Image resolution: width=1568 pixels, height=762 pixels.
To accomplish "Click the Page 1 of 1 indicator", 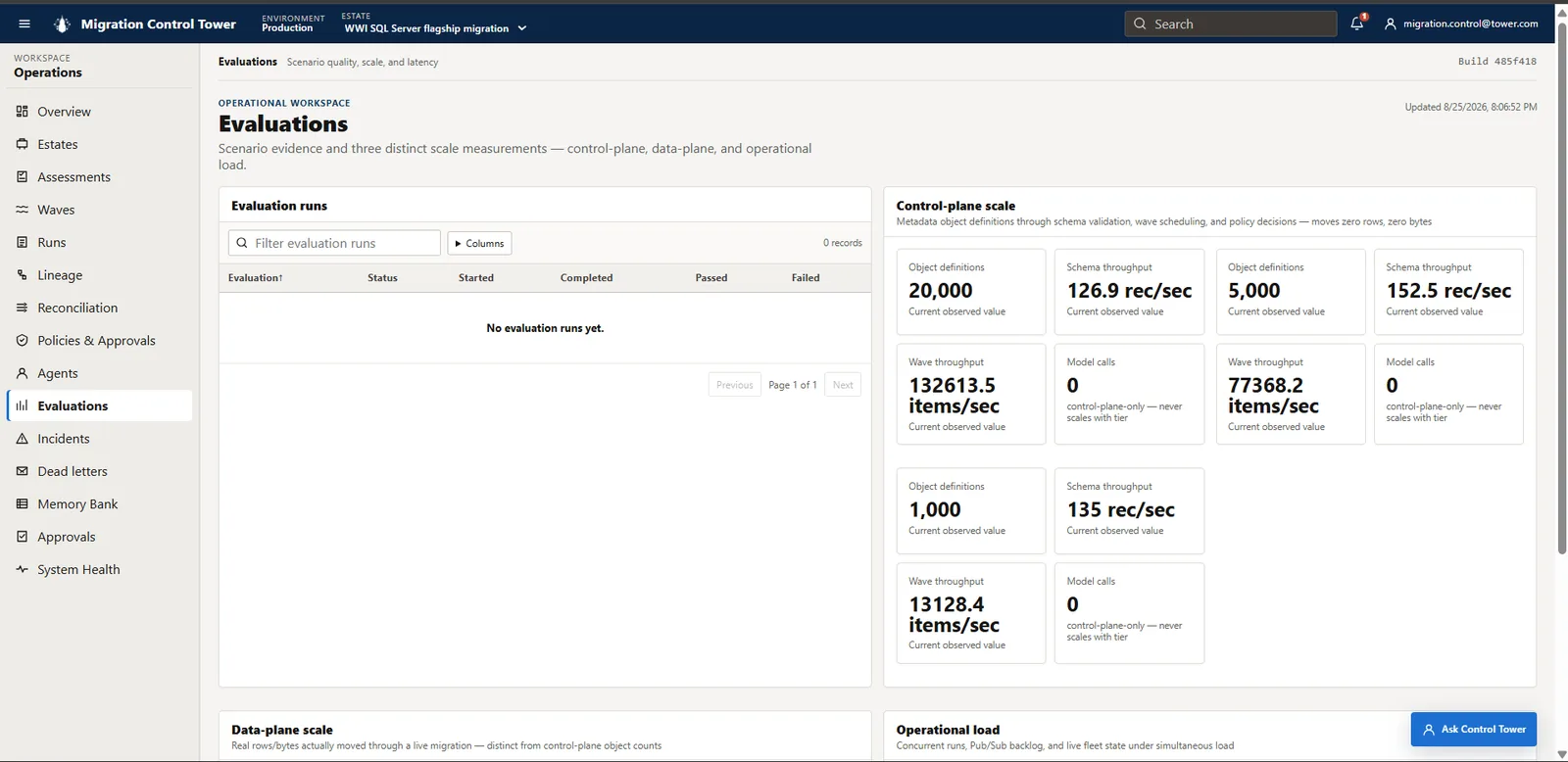I will tap(793, 385).
